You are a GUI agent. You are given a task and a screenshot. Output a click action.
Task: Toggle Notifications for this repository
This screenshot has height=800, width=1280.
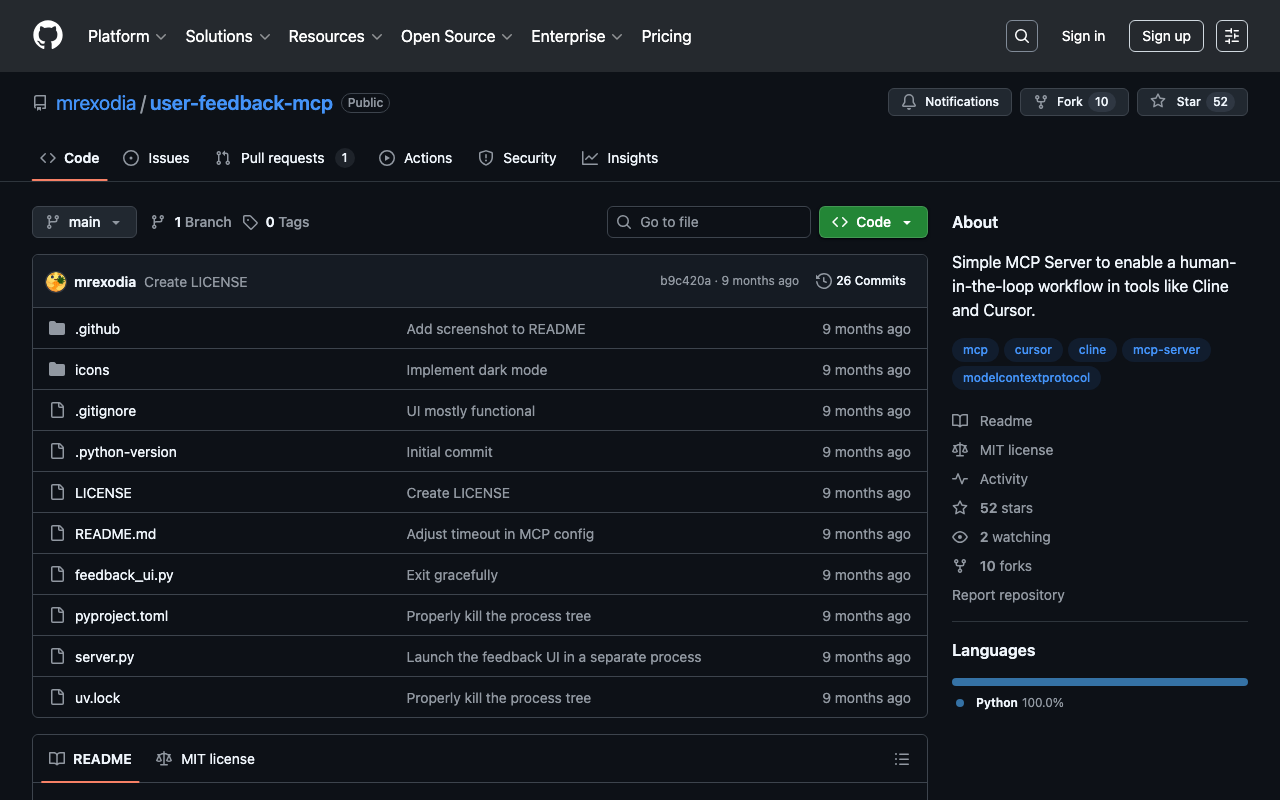[x=949, y=102]
